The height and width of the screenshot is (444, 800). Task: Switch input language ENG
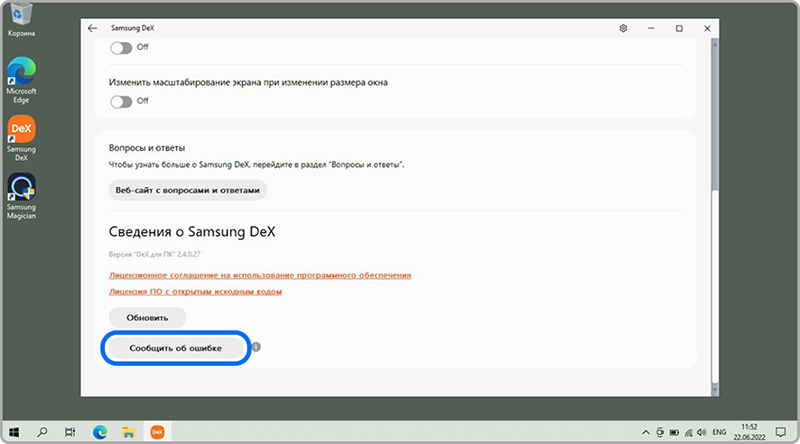point(719,432)
